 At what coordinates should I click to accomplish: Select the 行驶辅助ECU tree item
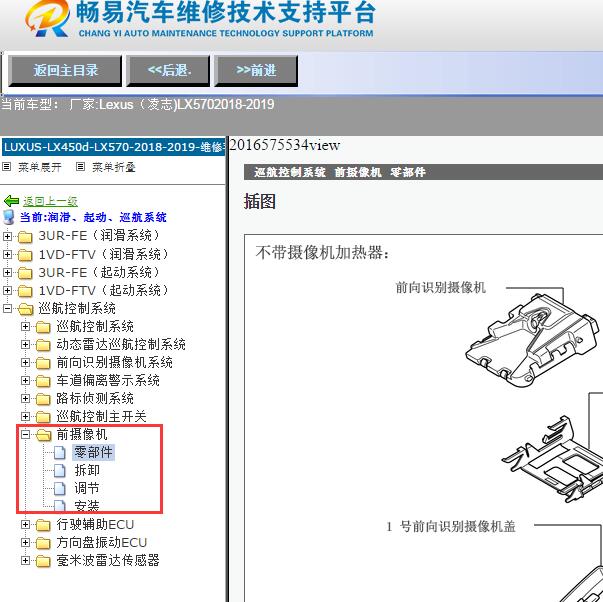pyautogui.click(x=95, y=524)
